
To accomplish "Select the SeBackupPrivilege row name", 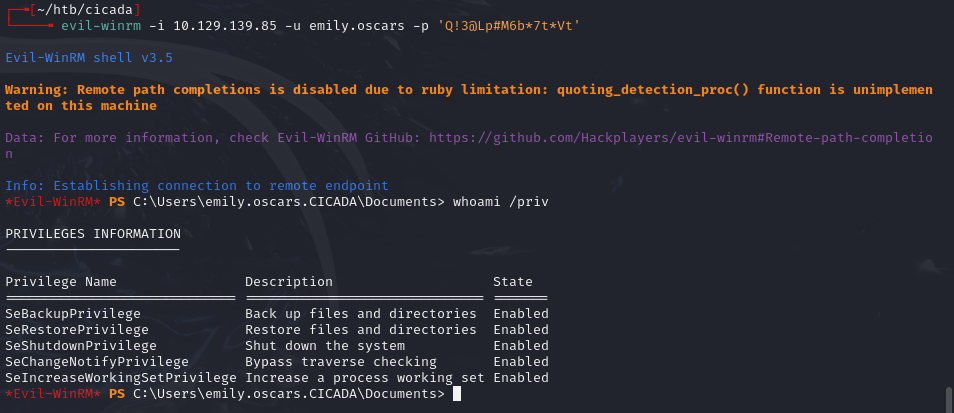I will coord(73,314).
